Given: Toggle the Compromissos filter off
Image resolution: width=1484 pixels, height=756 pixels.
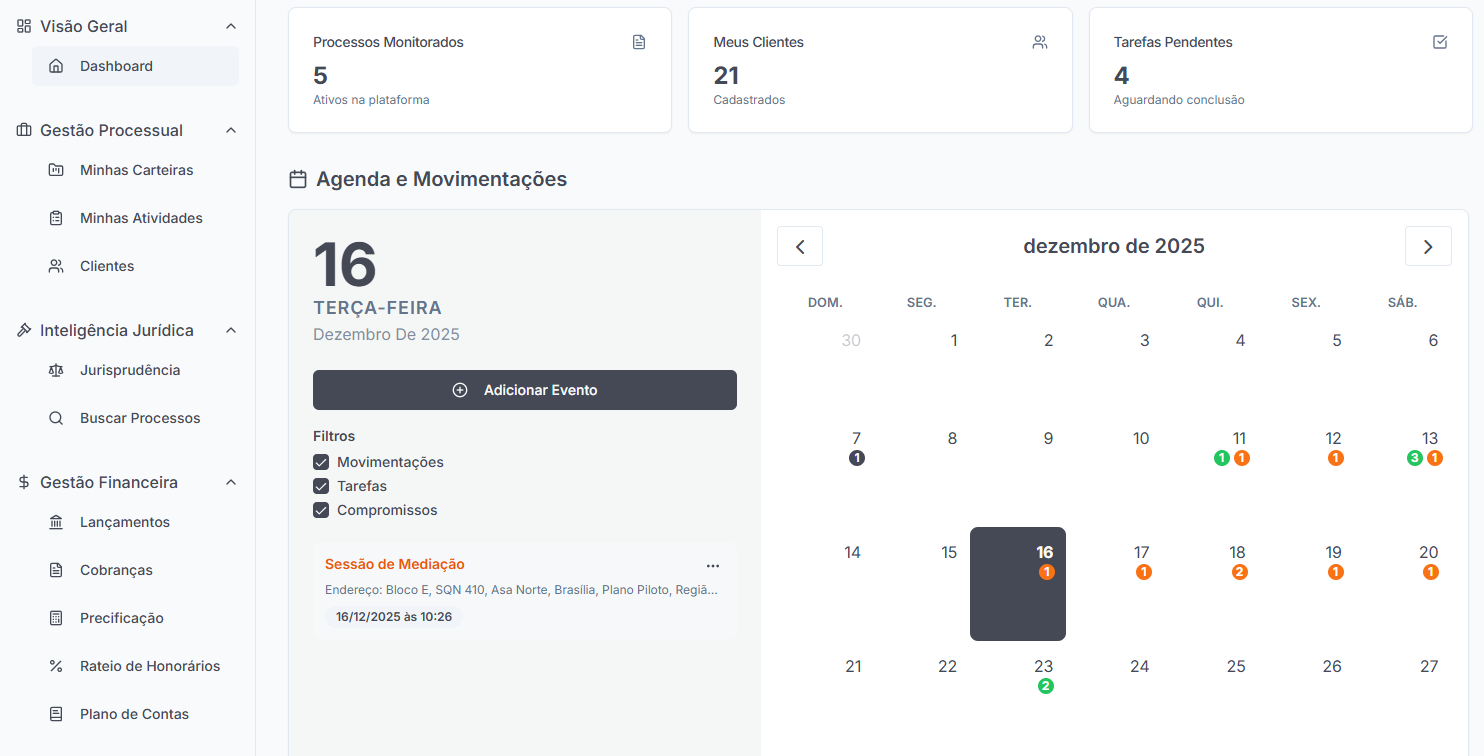Looking at the screenshot, I should (321, 509).
